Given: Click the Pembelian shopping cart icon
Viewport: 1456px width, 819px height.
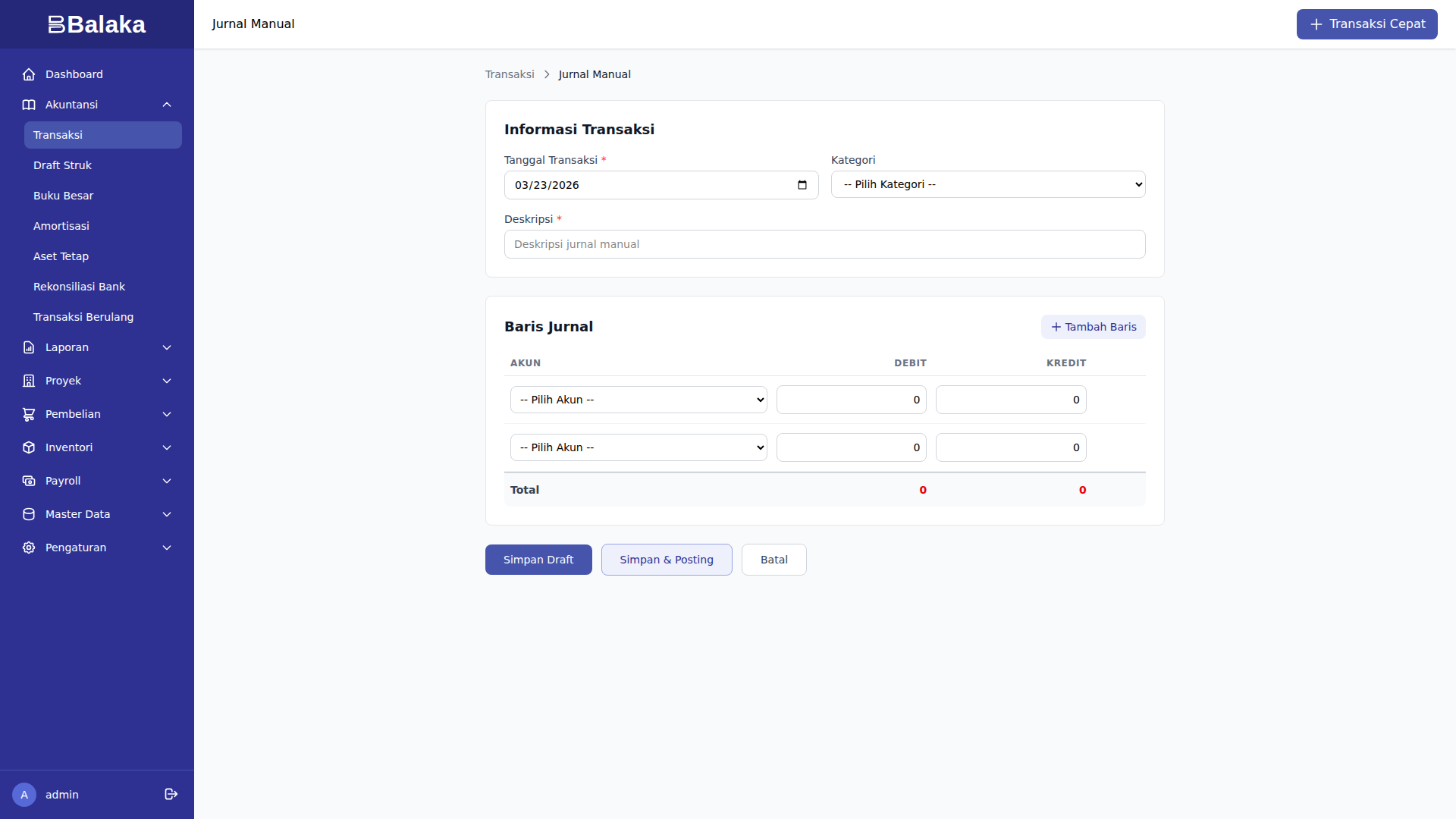Looking at the screenshot, I should [29, 414].
